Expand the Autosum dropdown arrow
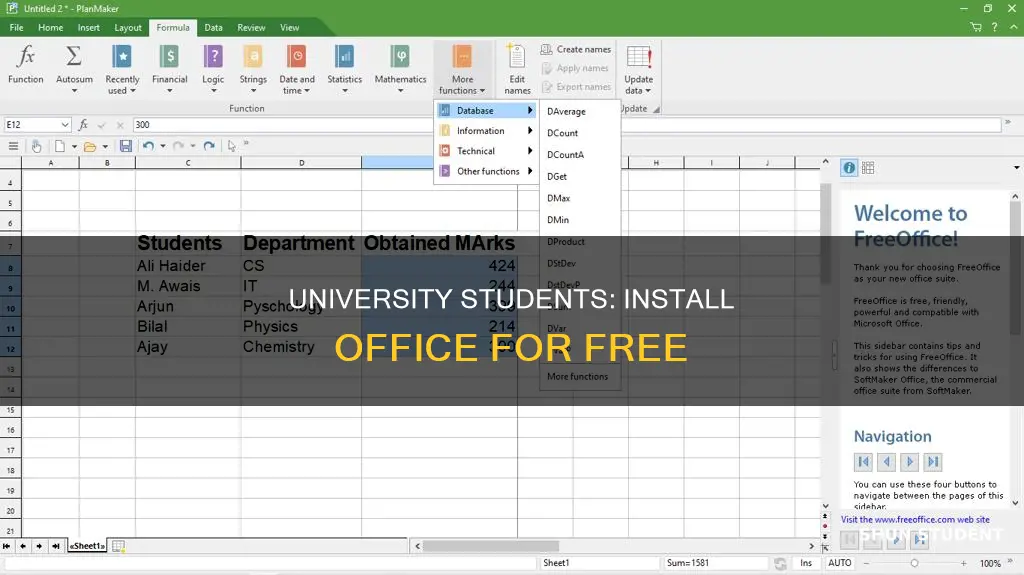1024x575 pixels. (74, 91)
